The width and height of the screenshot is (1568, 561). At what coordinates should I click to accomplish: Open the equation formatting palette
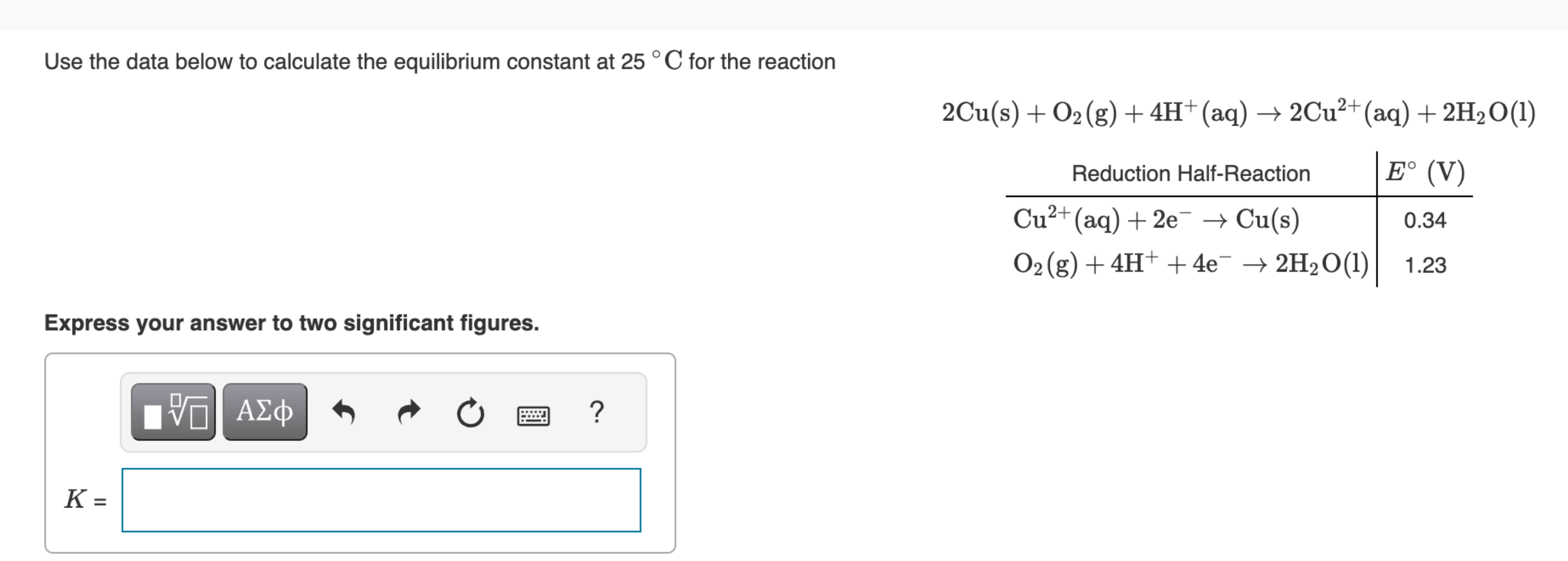172,412
